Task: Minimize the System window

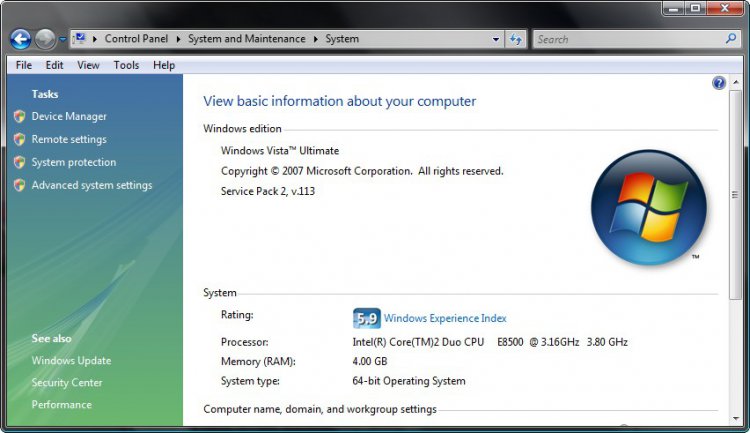Action: tap(673, 8)
